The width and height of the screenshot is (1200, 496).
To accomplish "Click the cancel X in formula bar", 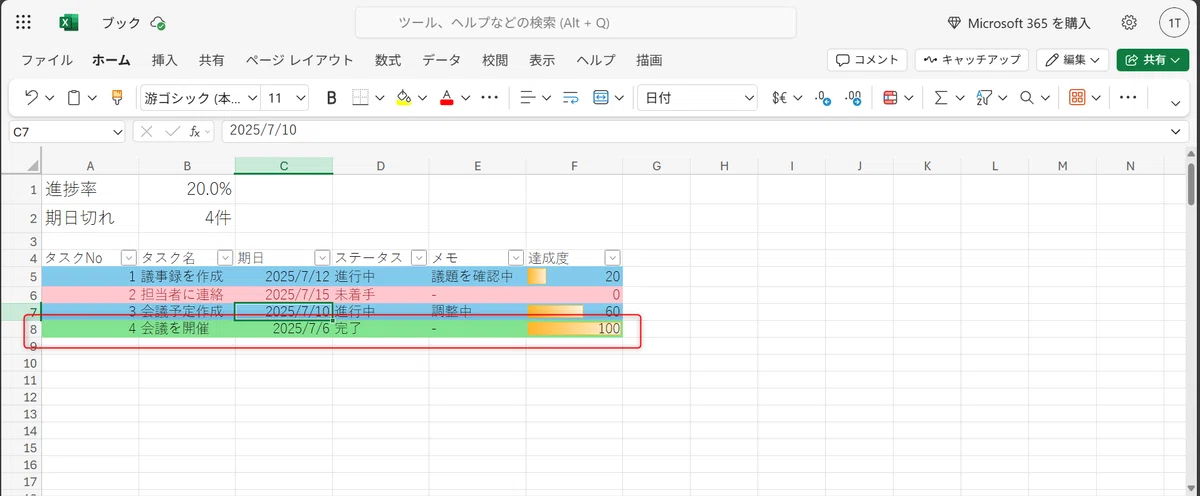I will (147, 131).
